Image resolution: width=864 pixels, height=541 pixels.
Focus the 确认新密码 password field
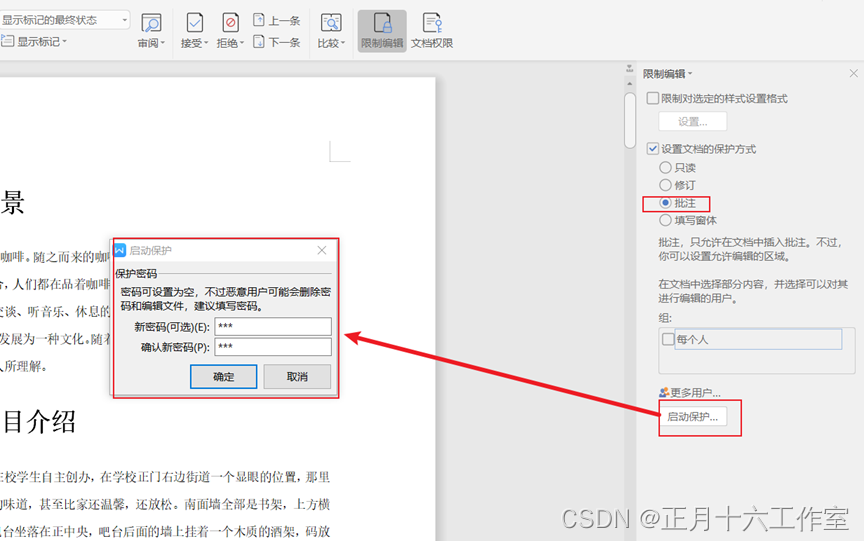click(x=273, y=347)
